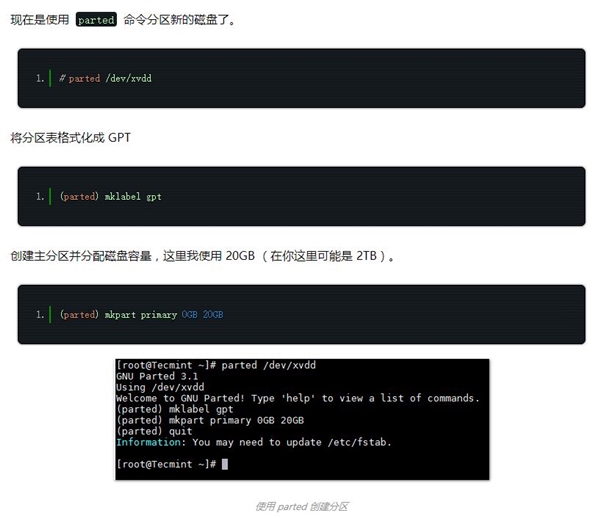Click 'GNU Parted 3.1' line in terminal image

(x=157, y=376)
